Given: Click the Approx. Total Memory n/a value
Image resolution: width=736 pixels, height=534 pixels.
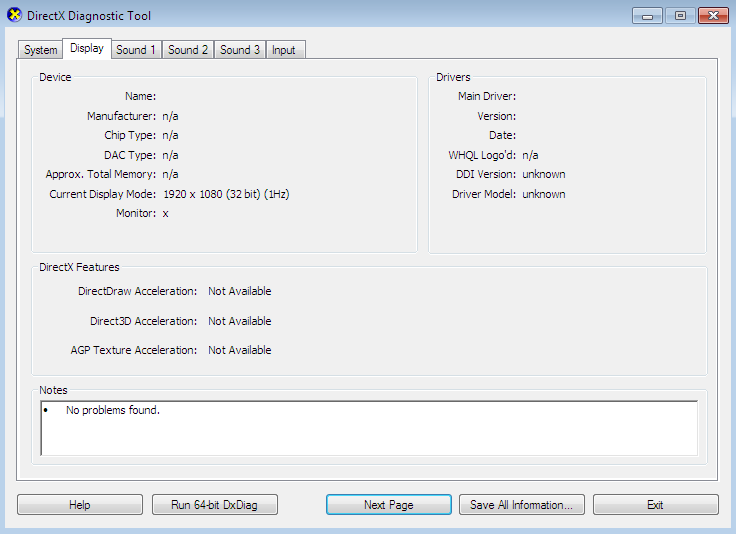Looking at the screenshot, I should tap(170, 175).
